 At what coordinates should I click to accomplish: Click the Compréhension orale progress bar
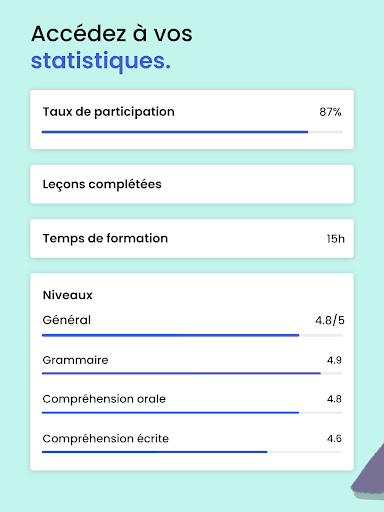pyautogui.click(x=192, y=413)
